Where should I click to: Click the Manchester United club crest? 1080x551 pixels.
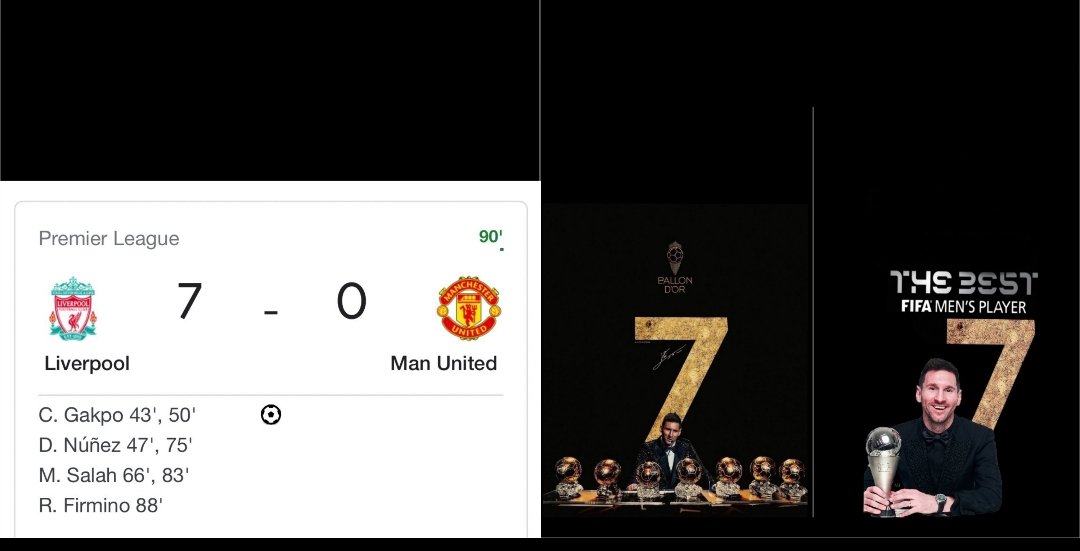click(x=469, y=308)
